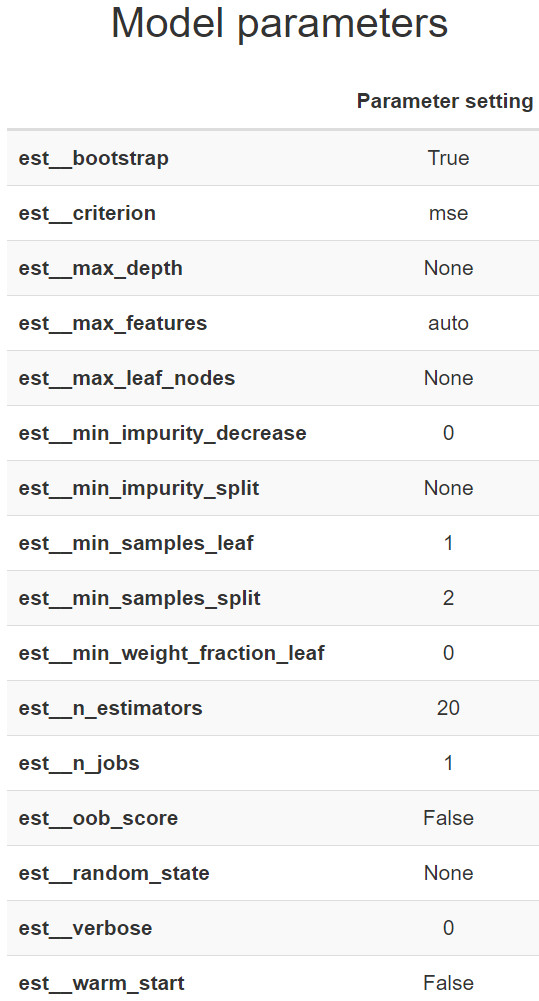Select the None value for min_impurity_split
The height and width of the screenshot is (1001, 539).
(448, 488)
